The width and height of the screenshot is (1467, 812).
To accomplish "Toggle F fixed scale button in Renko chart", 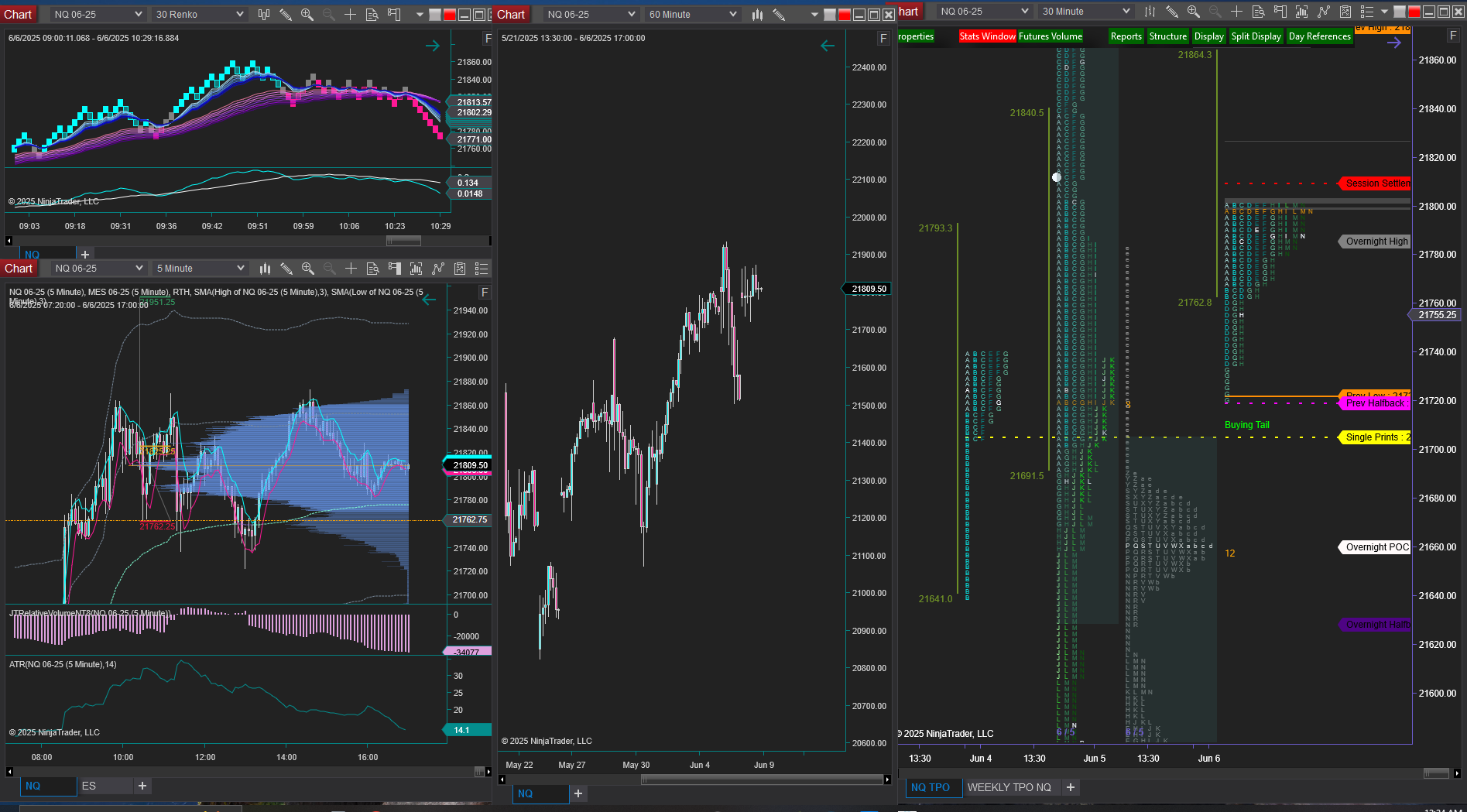I will (488, 38).
